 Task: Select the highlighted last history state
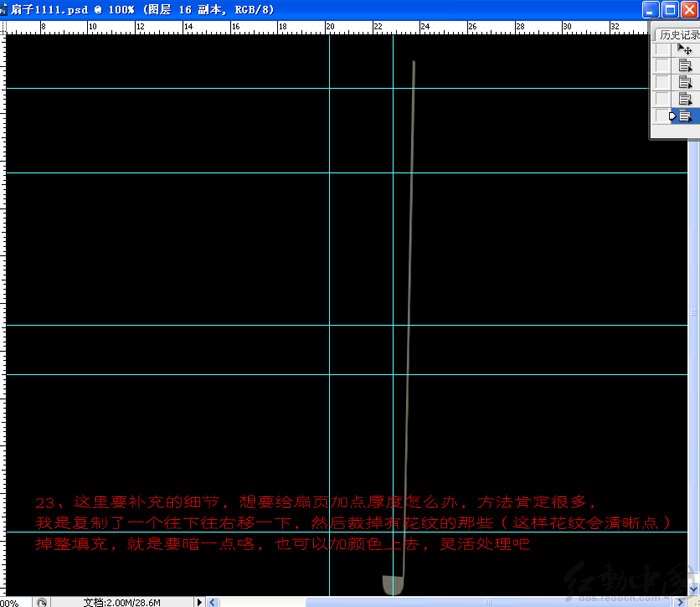(x=686, y=116)
